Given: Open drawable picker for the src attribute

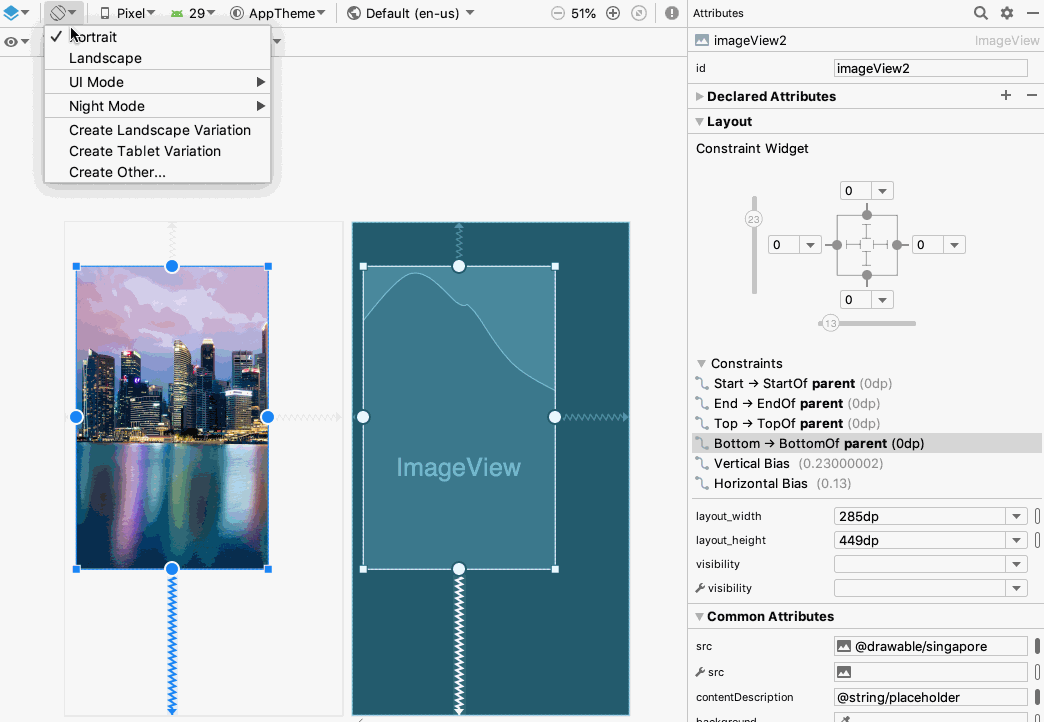Looking at the screenshot, I should [844, 646].
